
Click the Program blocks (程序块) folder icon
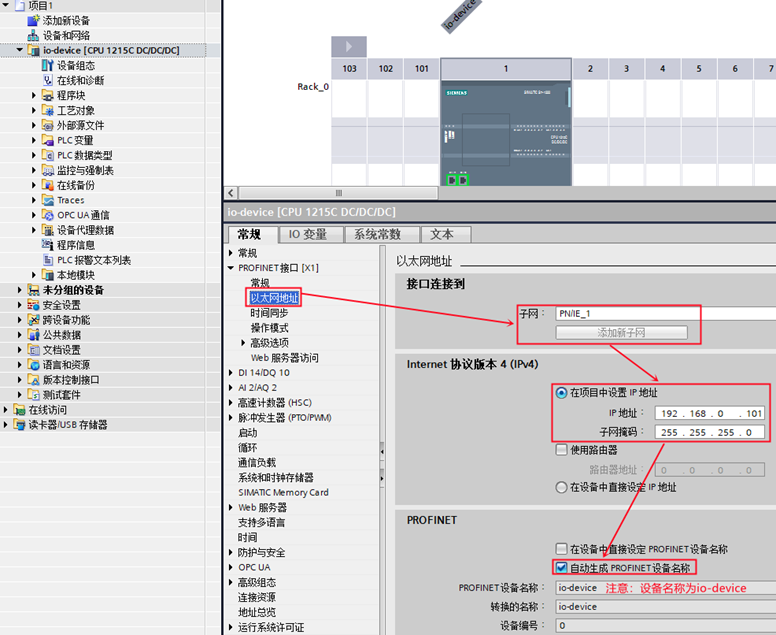[x=48, y=95]
